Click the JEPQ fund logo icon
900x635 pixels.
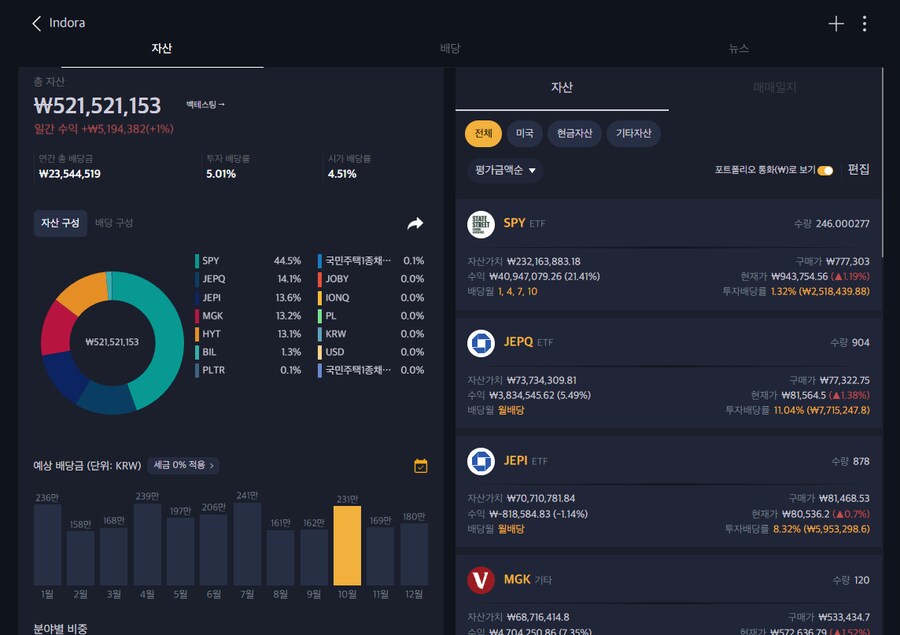tap(481, 343)
